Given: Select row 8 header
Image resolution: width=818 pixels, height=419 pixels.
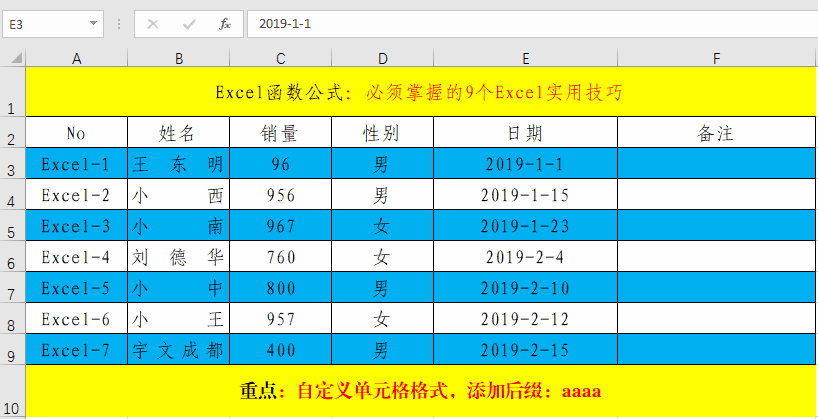Looking at the screenshot, I should coord(13,318).
